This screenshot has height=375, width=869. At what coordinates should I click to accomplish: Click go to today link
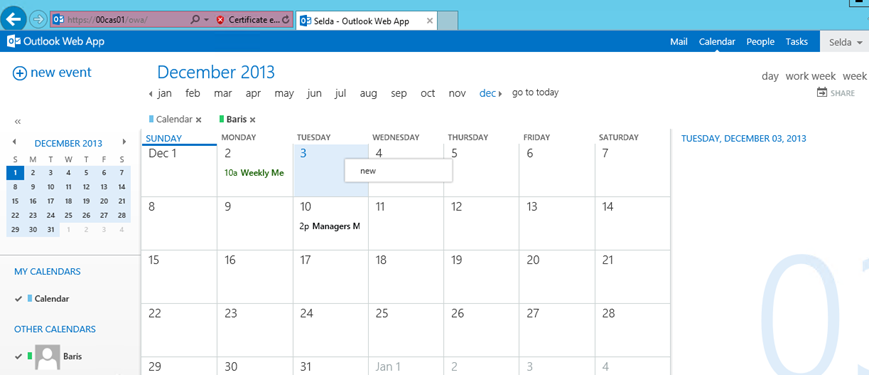[535, 93]
